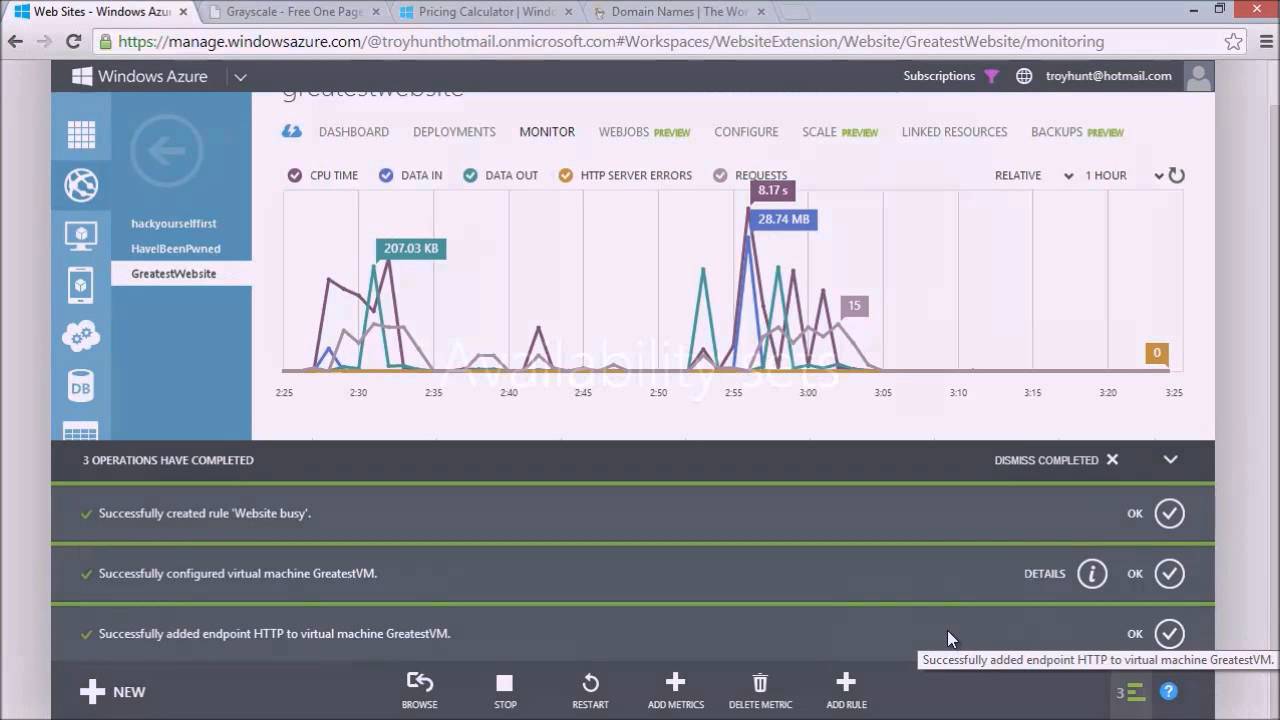
Task: Refresh the monitoring chart
Action: tap(1177, 175)
